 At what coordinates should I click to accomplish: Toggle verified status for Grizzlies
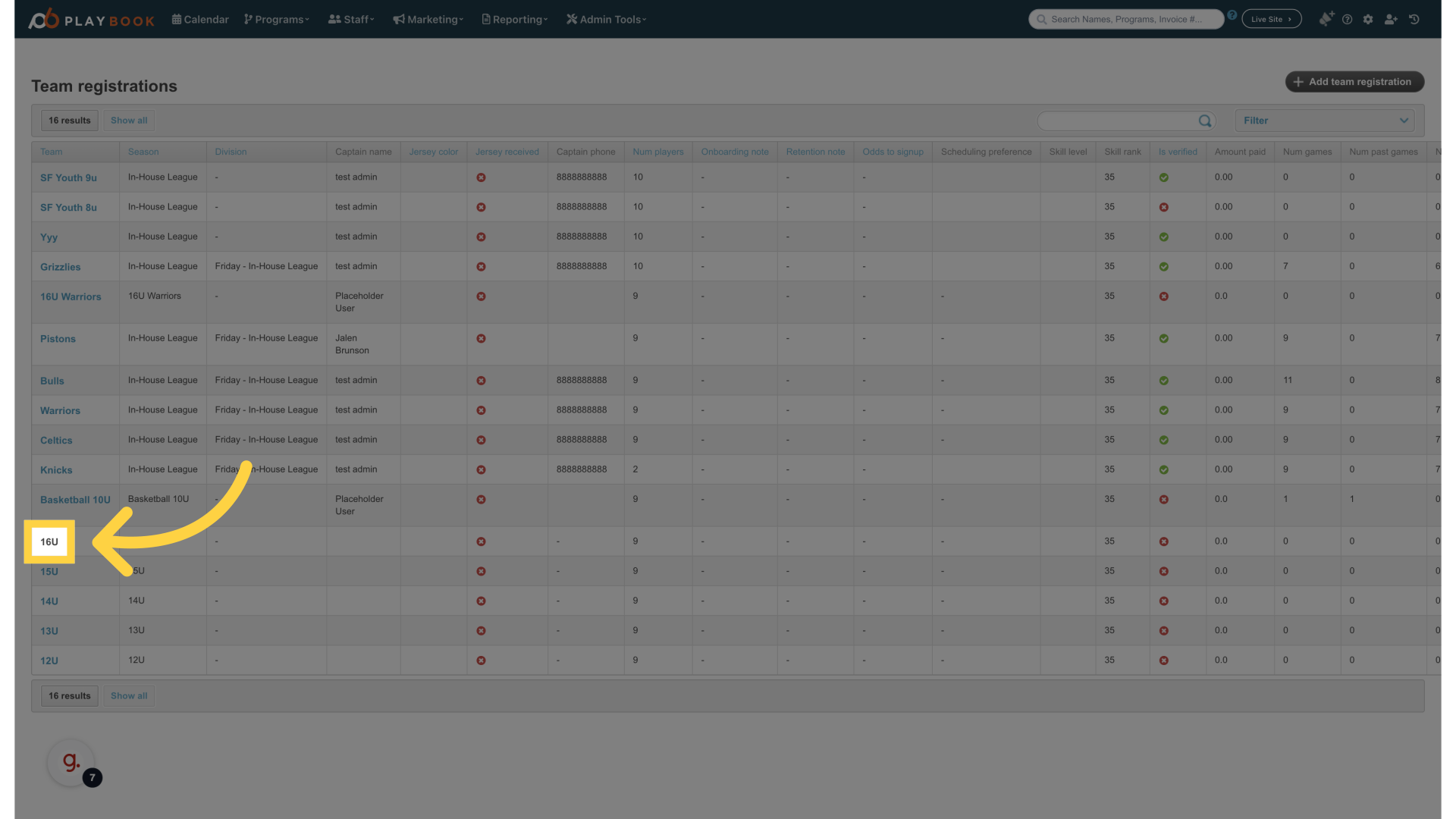point(1163,267)
